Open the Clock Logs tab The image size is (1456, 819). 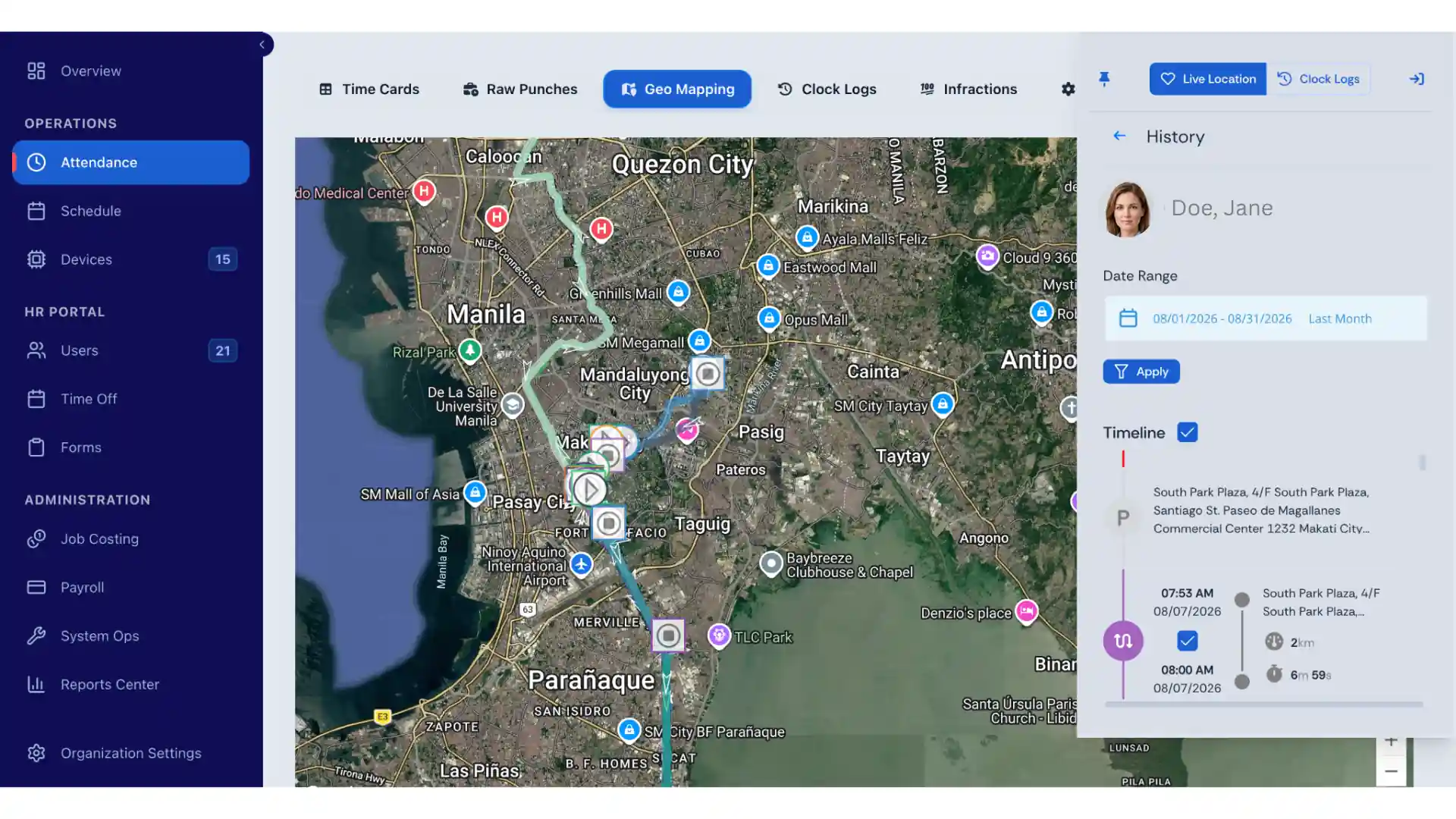[827, 89]
